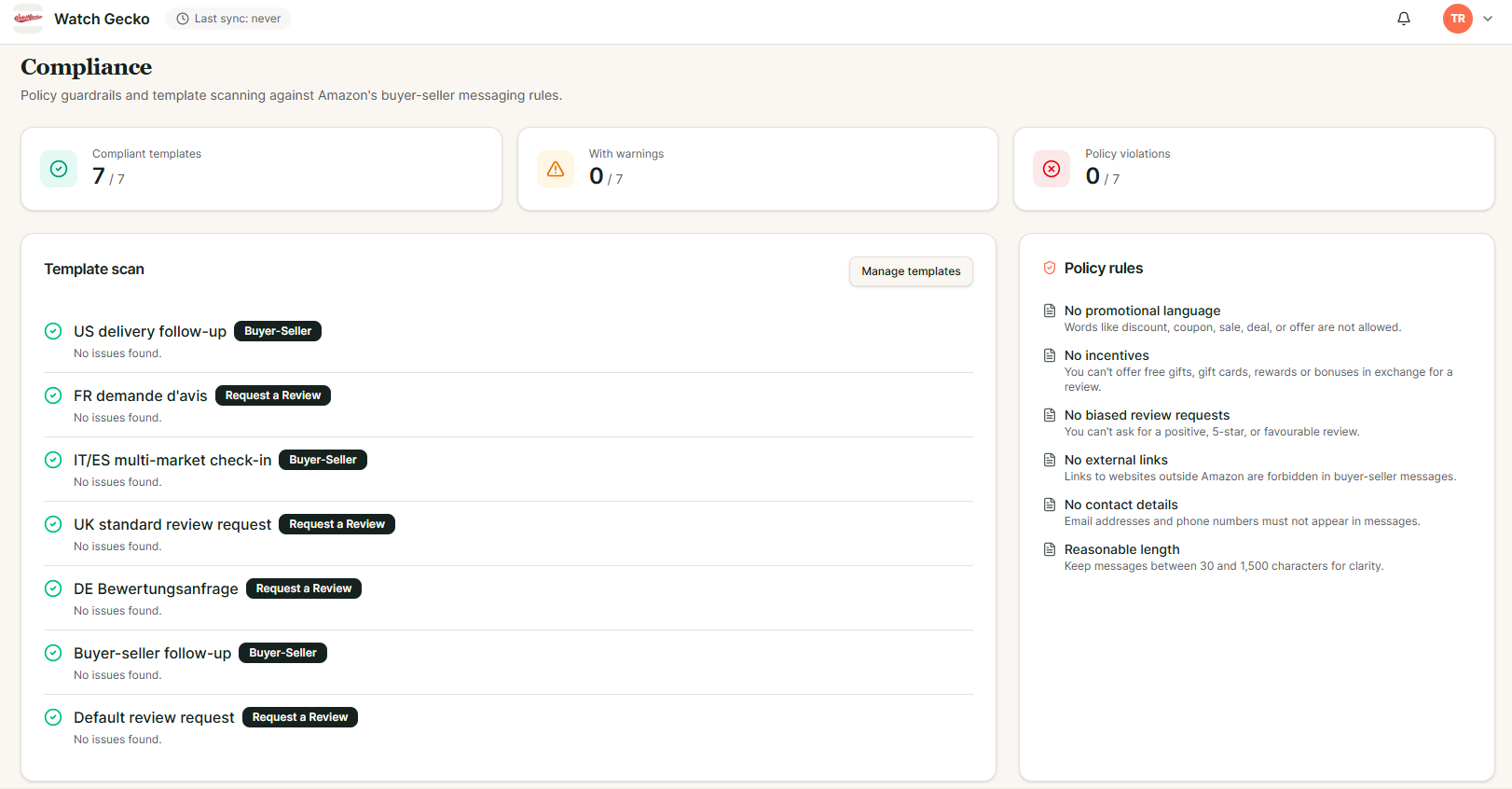The height and width of the screenshot is (789, 1512).
Task: Select the FR demande d'avis template name
Action: click(x=141, y=395)
